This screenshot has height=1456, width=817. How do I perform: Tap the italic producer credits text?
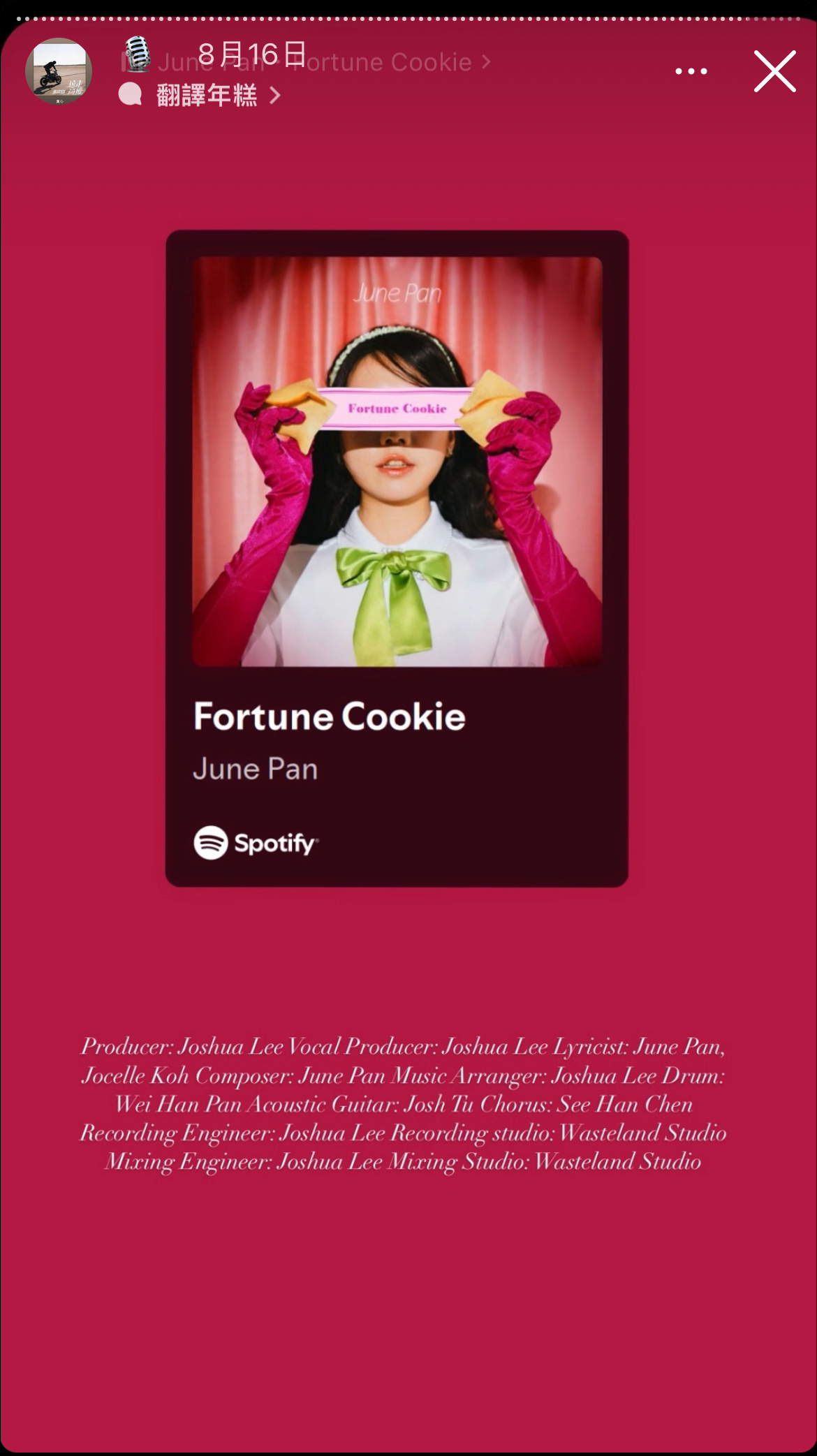tap(404, 1104)
